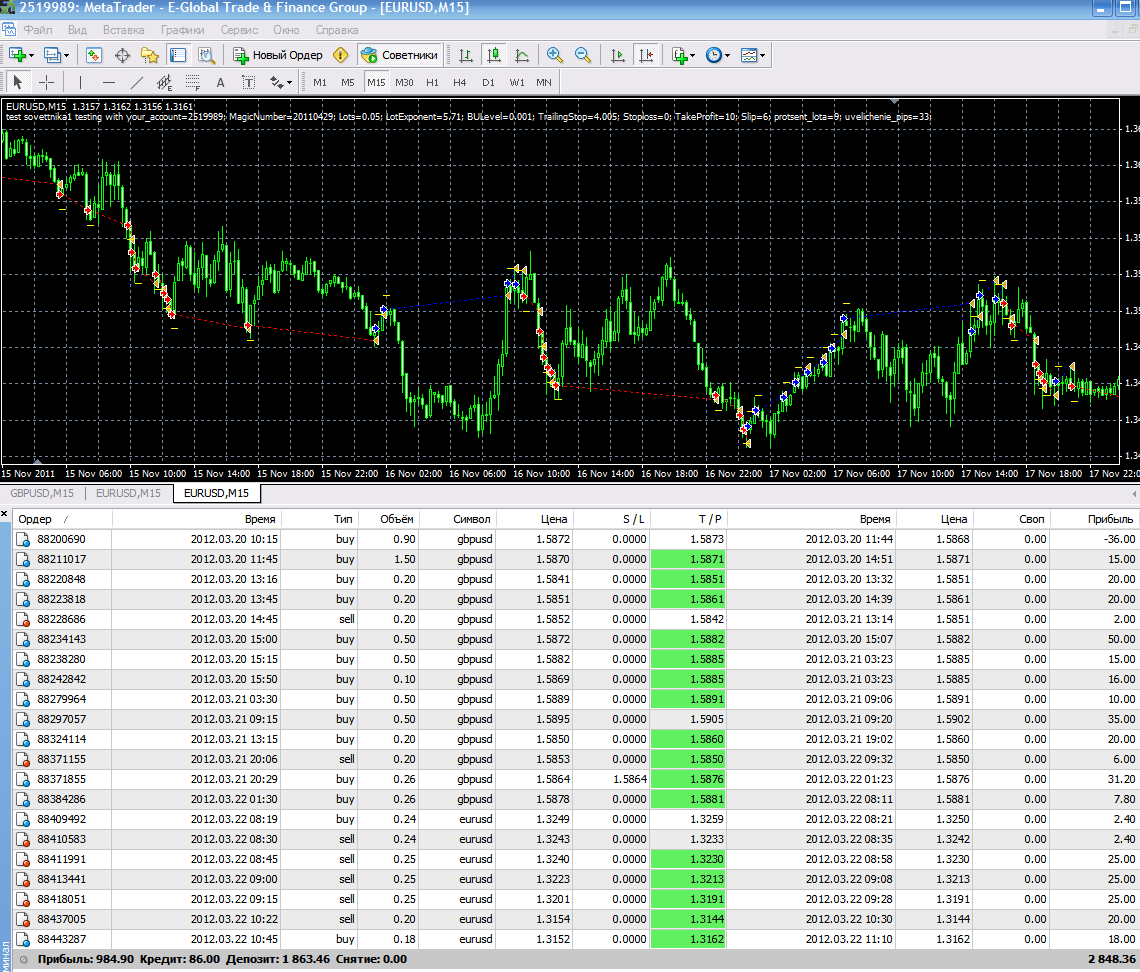
Task: Zoom out on the chart
Action: (x=583, y=55)
